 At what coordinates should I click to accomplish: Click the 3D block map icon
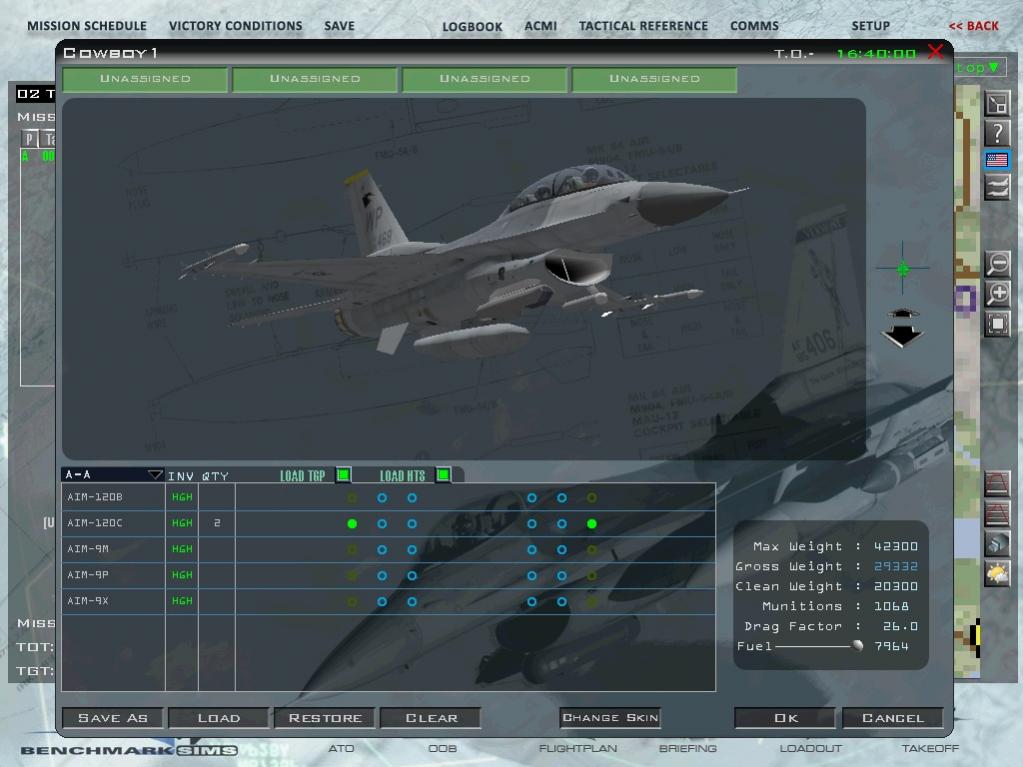[x=997, y=543]
